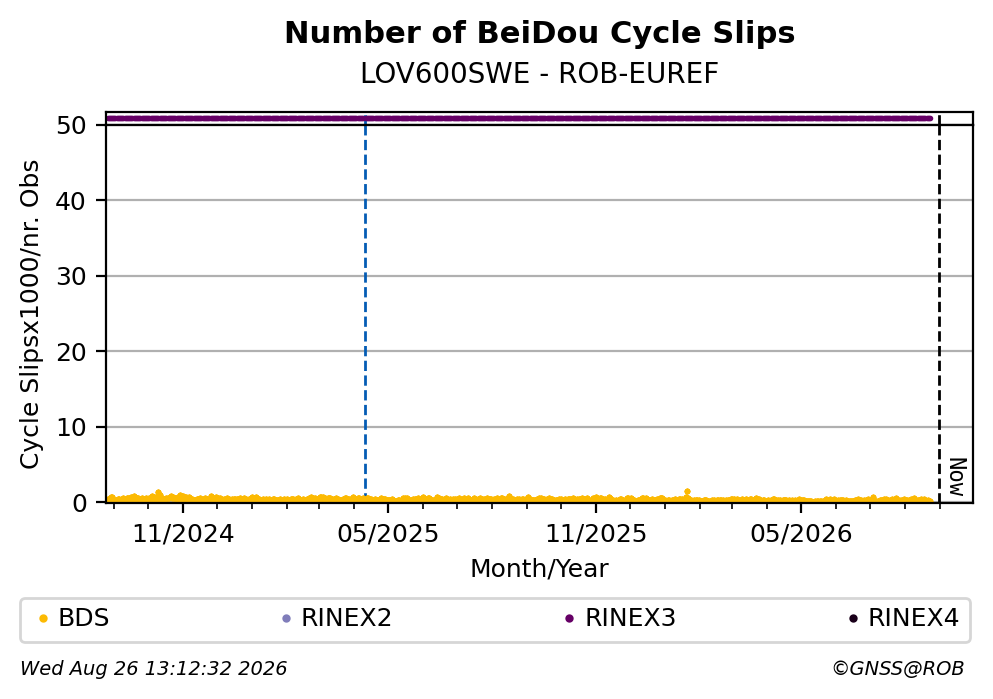Click the yellow outlier point near early 2026

687,491
